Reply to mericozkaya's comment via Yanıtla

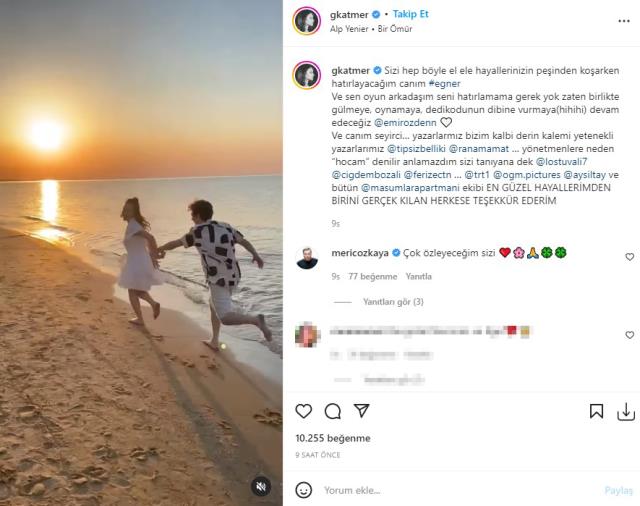(x=419, y=276)
